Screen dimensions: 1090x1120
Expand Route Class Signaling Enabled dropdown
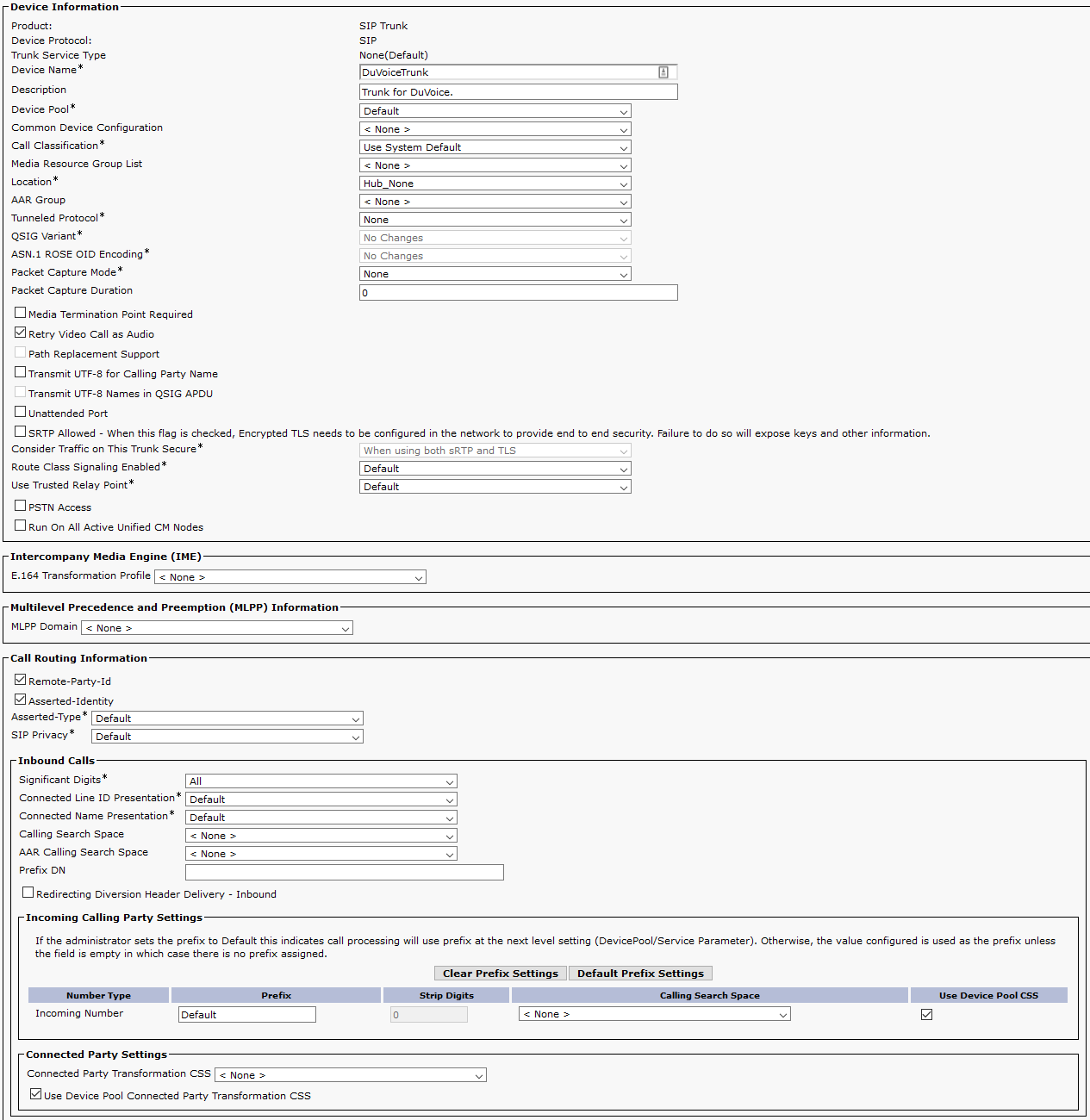tap(495, 469)
